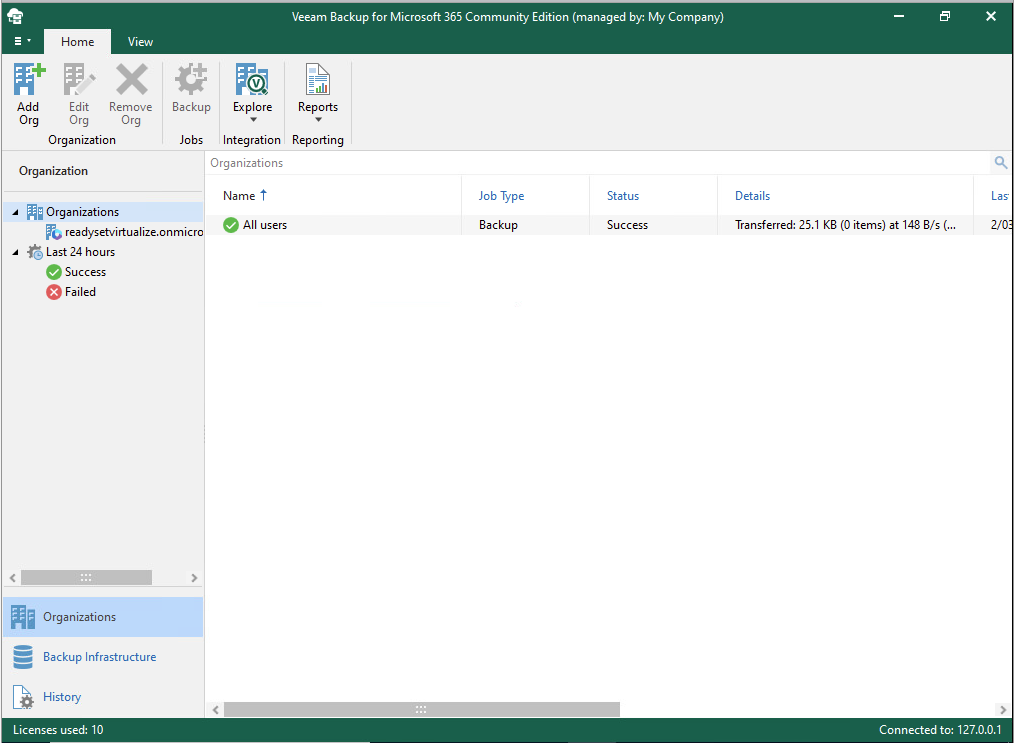Click the right arrow of job list scrollbar
The width and height of the screenshot is (1014, 743).
pos(1003,709)
